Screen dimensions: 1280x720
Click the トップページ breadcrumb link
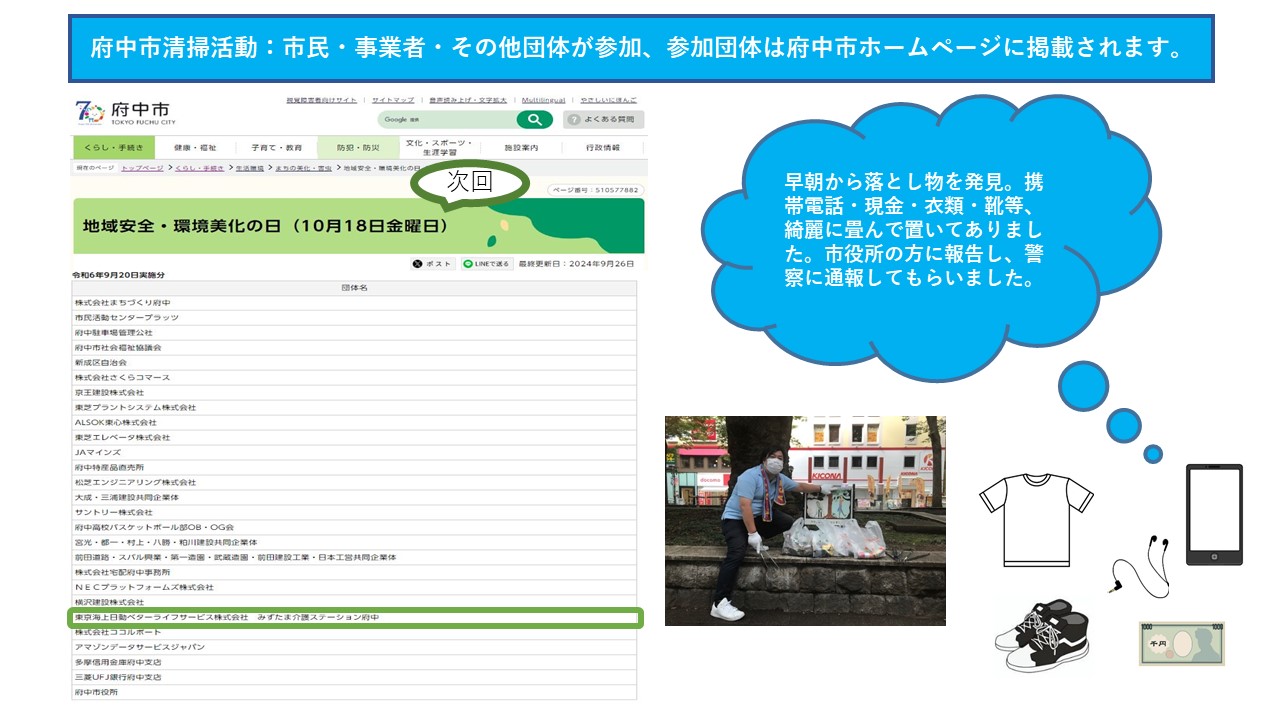pos(142,169)
